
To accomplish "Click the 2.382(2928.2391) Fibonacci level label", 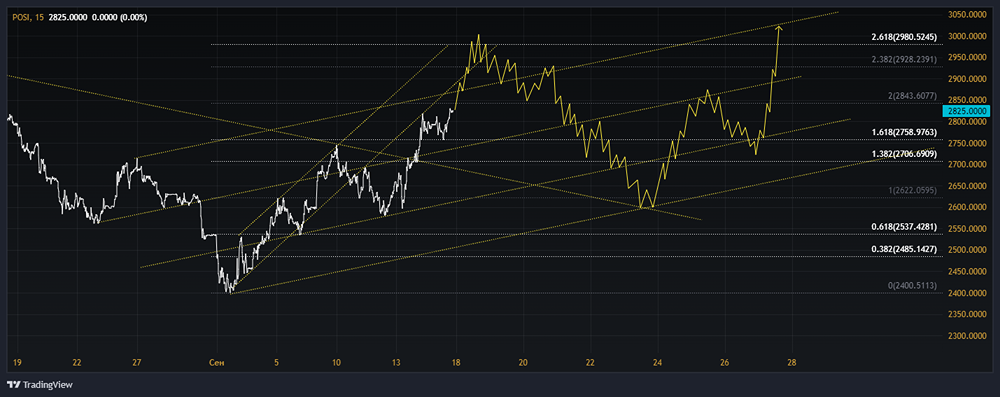I will 904,59.
